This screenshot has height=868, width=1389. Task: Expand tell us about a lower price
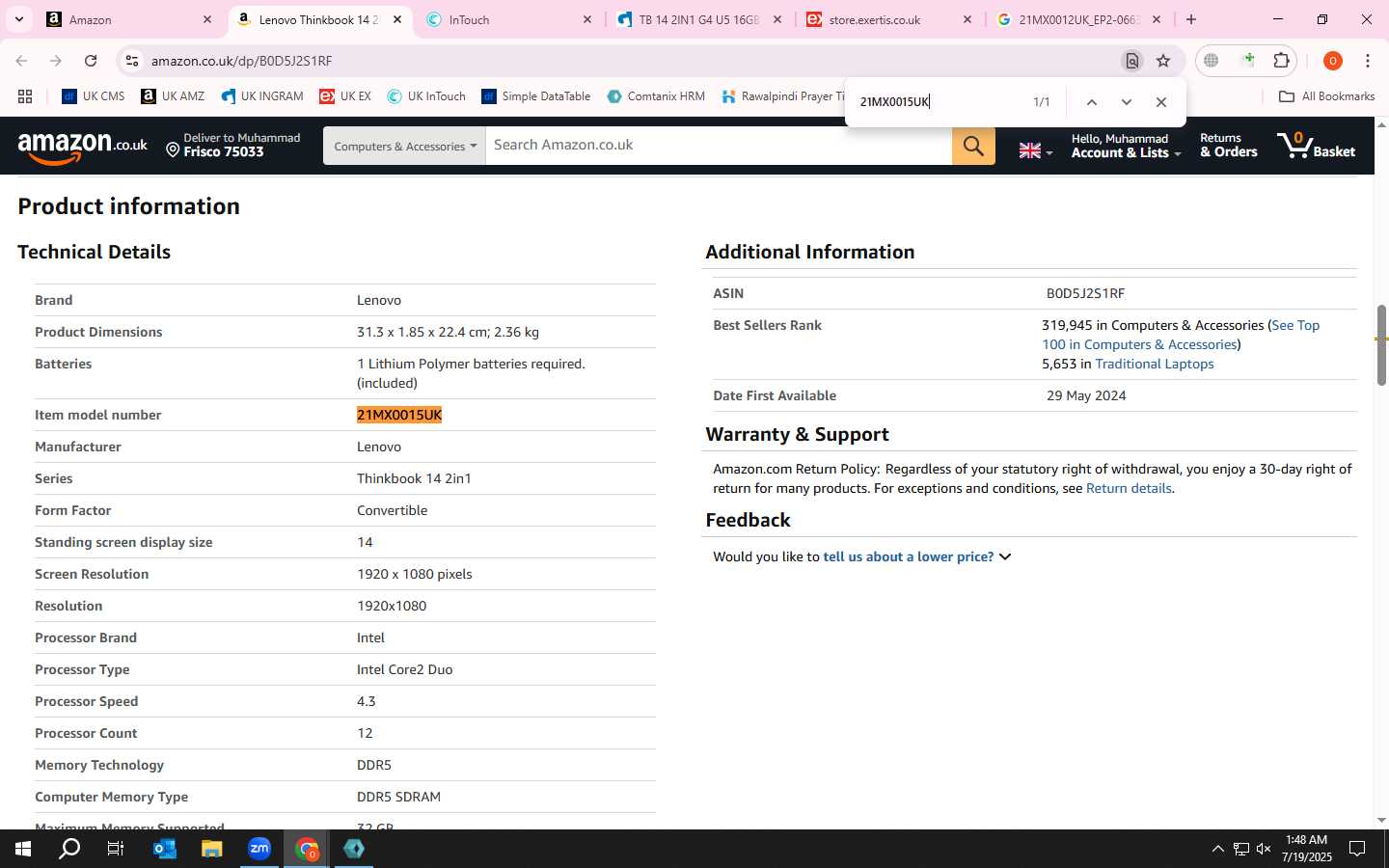point(916,556)
